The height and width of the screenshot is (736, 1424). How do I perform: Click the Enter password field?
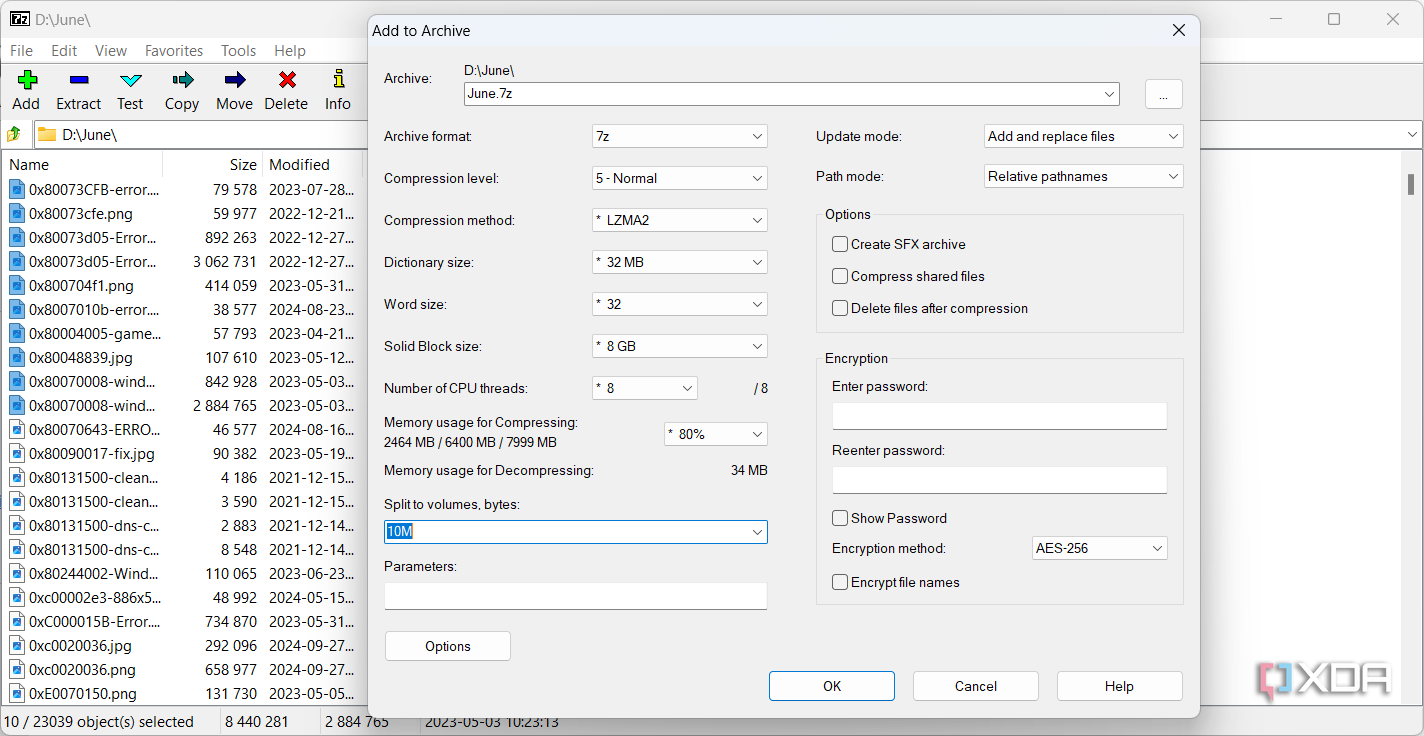999,415
